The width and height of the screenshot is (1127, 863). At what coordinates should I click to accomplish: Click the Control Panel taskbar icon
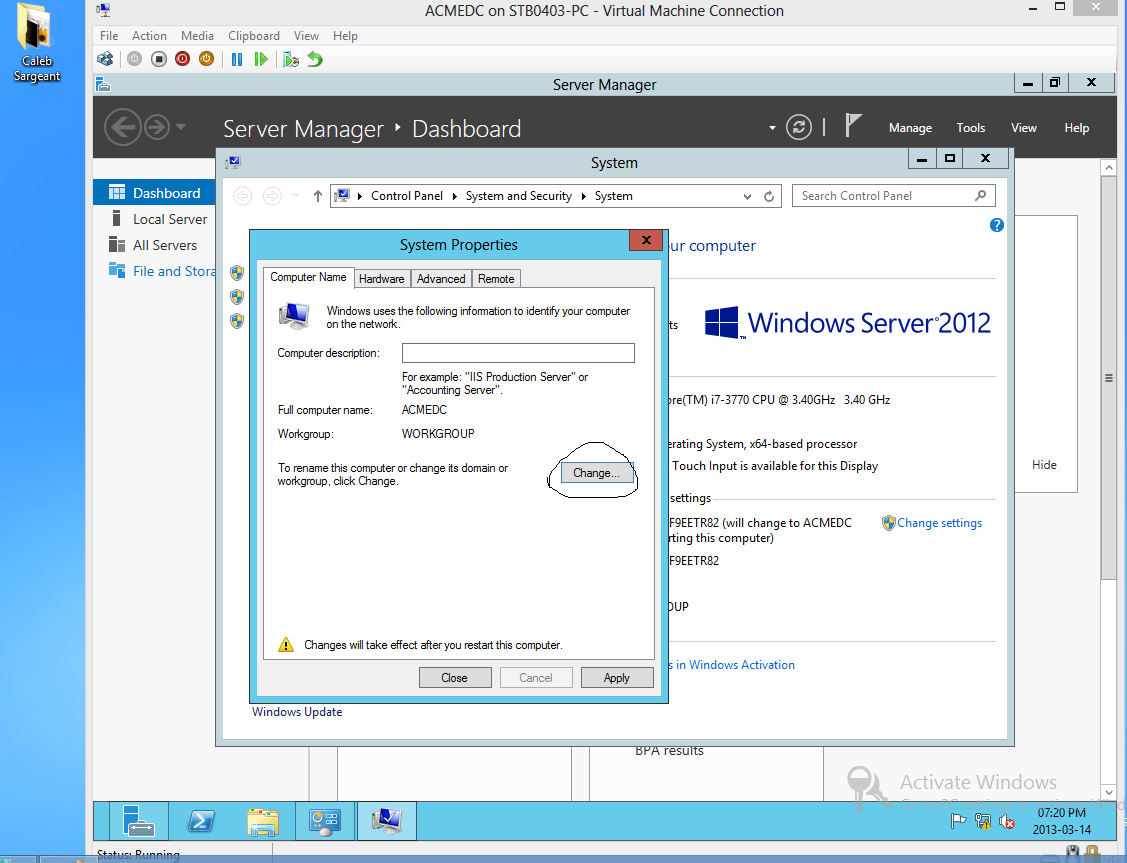coord(325,821)
